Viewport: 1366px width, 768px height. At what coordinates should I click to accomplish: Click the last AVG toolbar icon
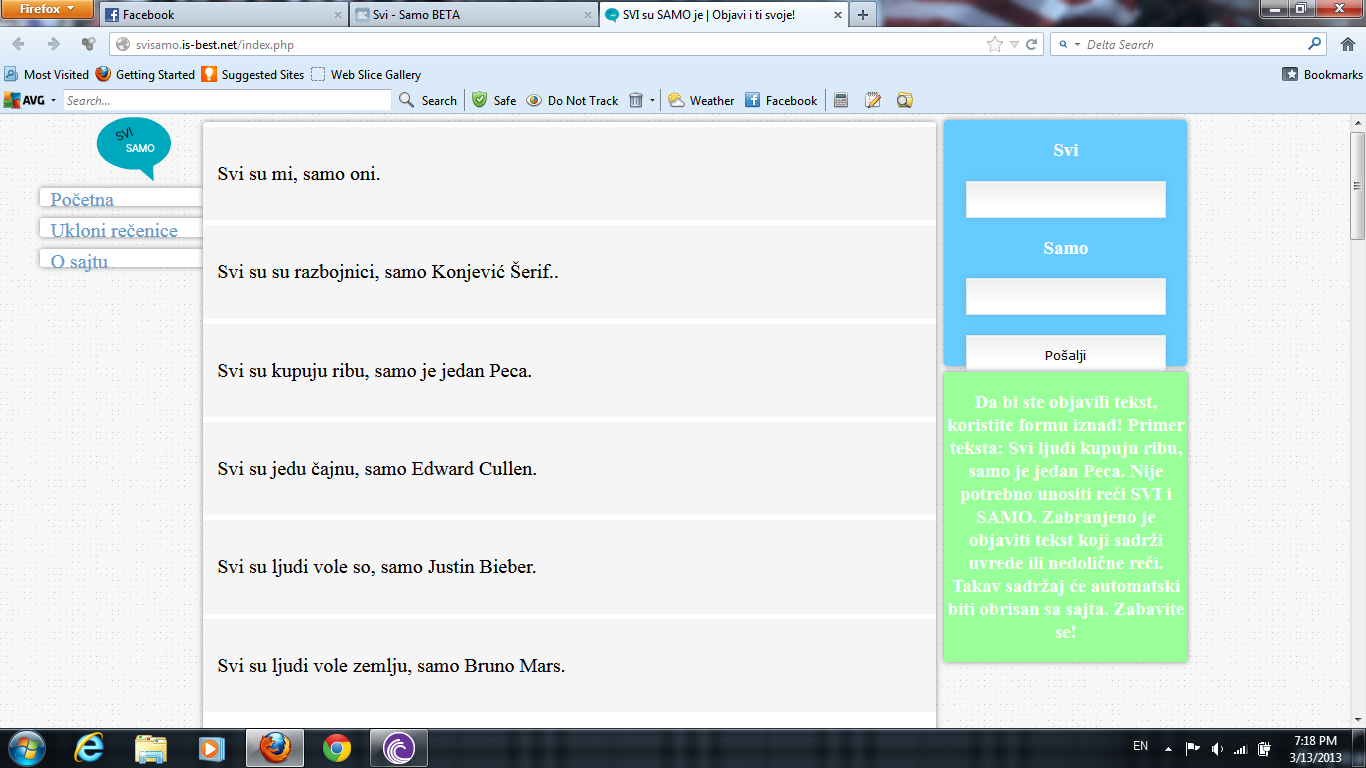905,100
